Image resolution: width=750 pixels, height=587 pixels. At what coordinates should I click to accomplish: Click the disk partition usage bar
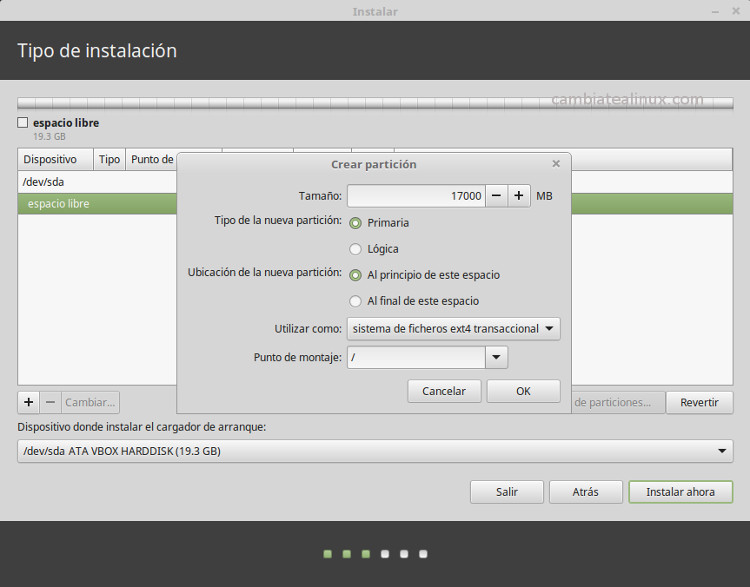375,103
